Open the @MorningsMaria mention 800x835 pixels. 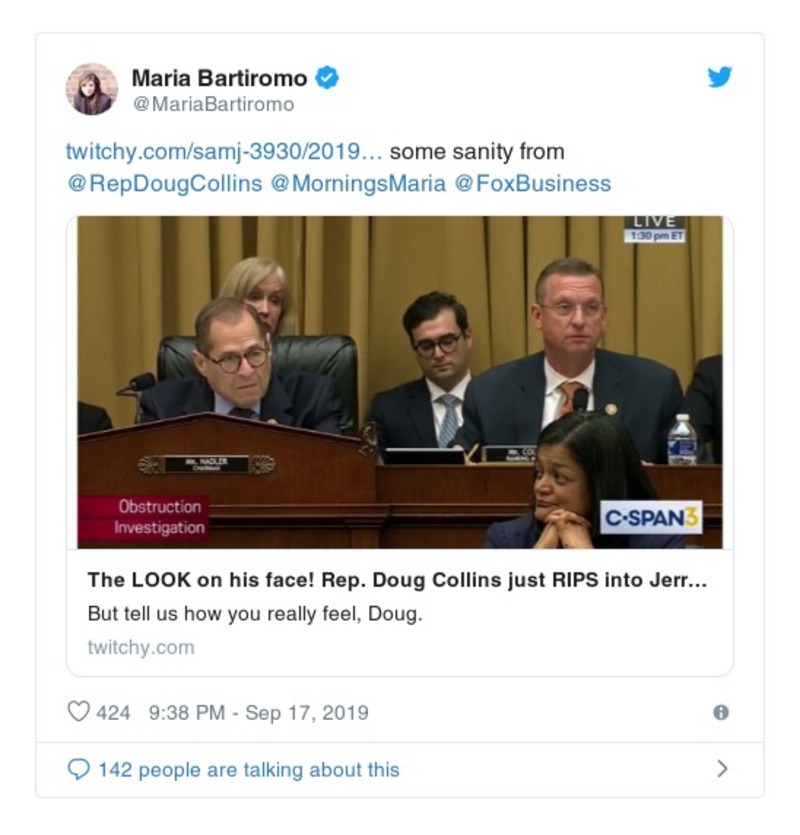pos(358,184)
